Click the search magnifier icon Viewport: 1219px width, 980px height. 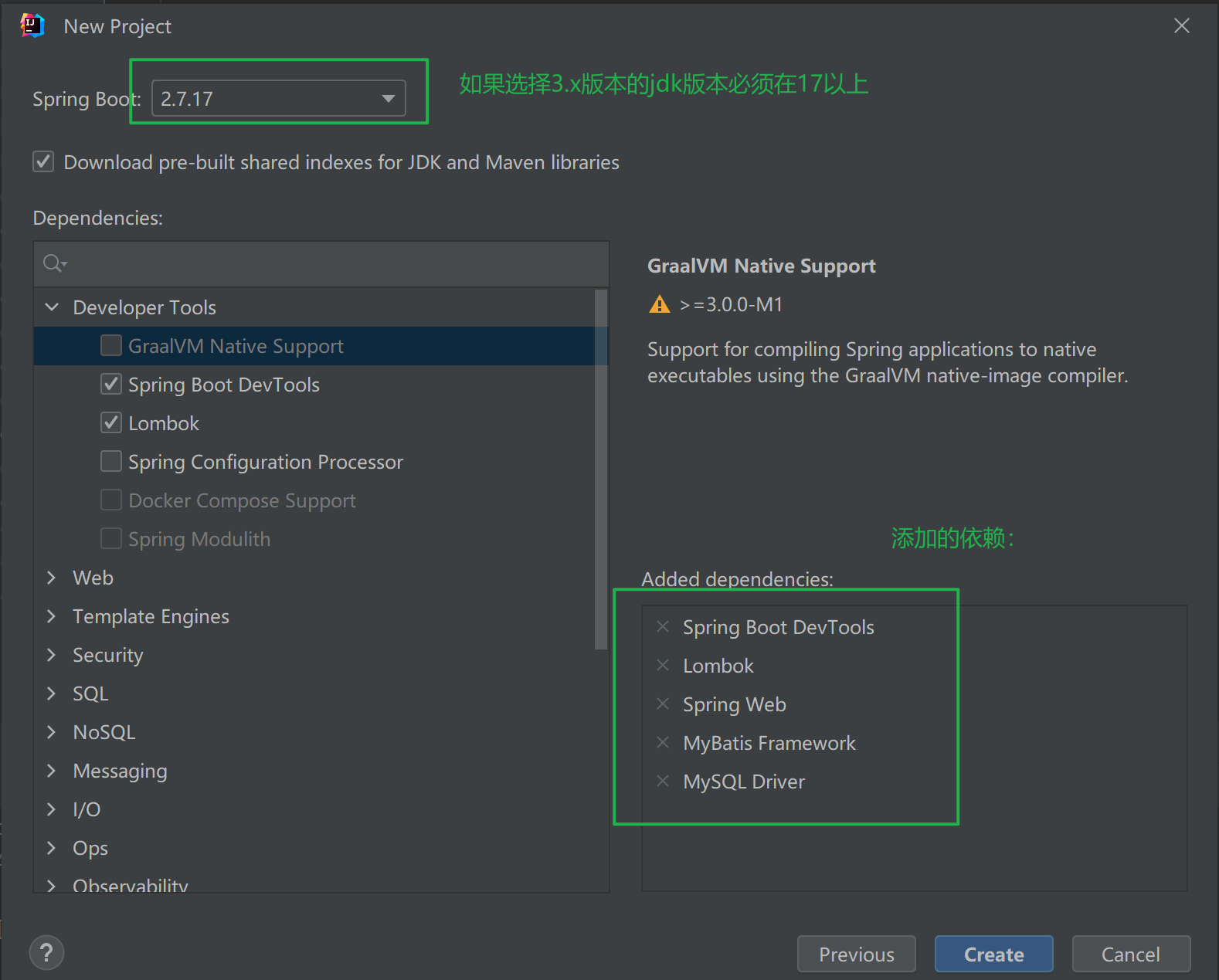tap(54, 264)
